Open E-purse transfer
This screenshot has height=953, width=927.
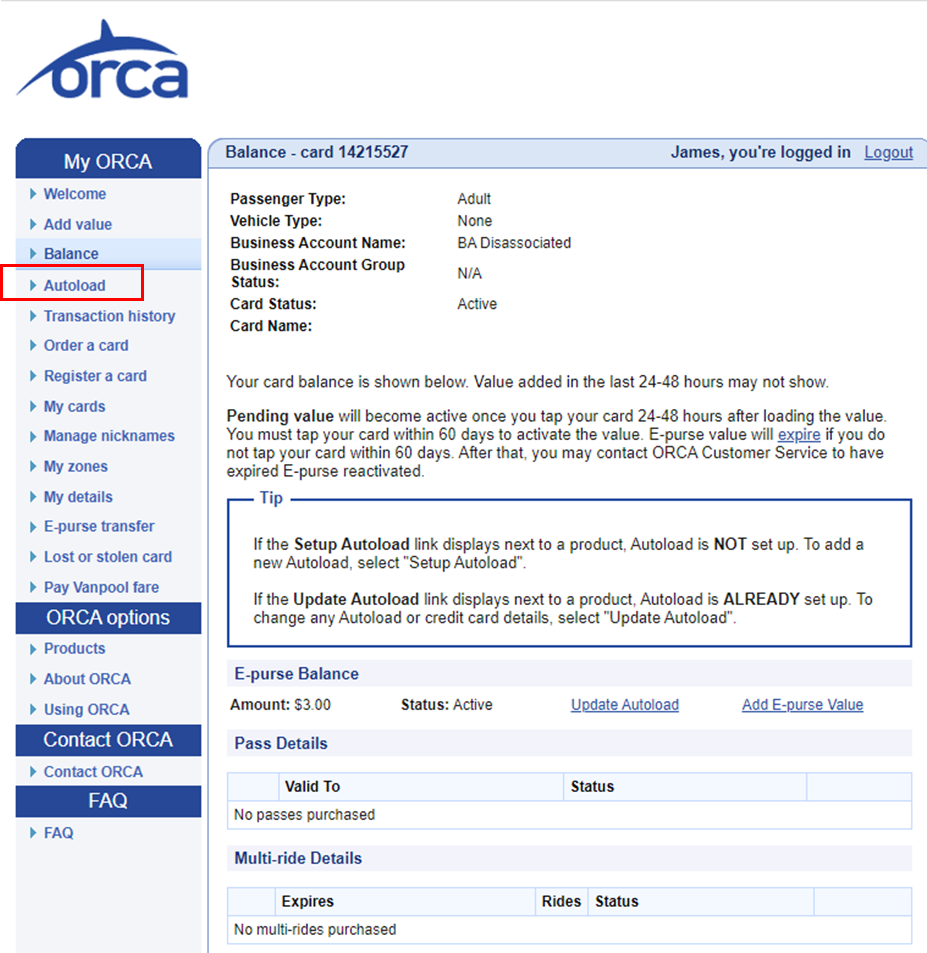click(x=99, y=526)
